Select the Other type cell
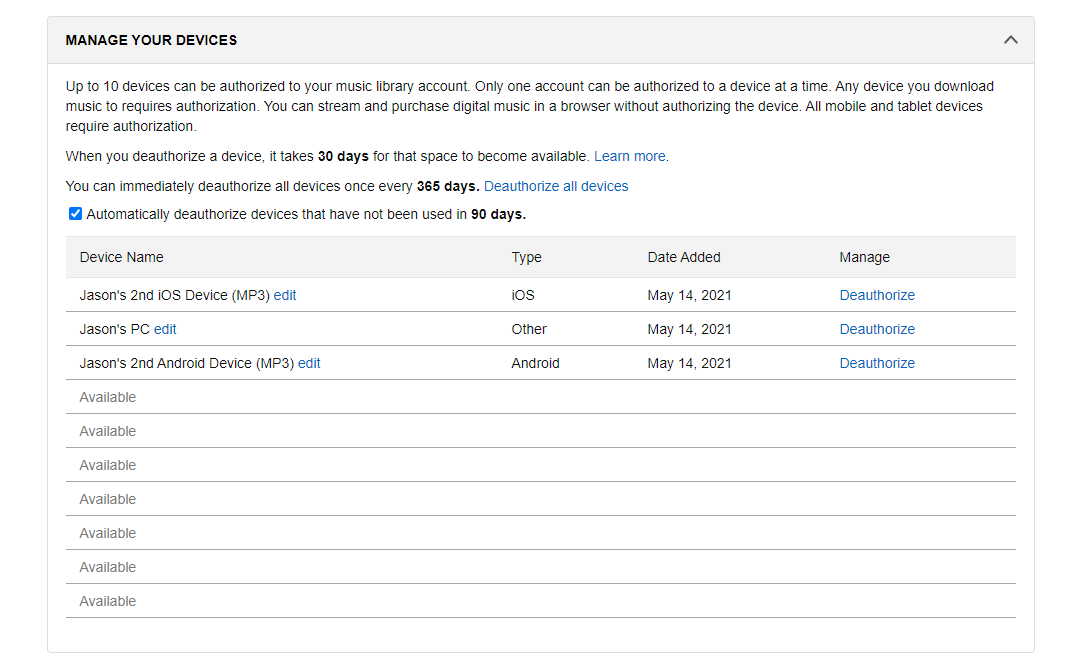Image resolution: width=1077 pixels, height=662 pixels. (x=529, y=330)
